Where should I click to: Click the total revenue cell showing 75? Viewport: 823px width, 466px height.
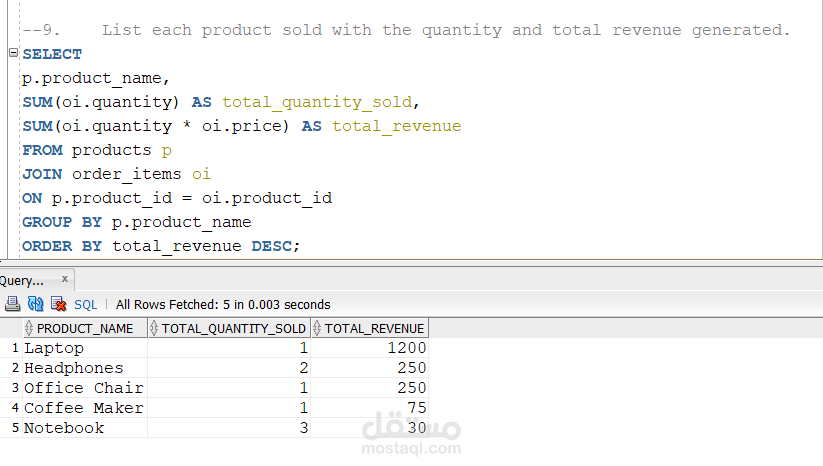(370, 408)
